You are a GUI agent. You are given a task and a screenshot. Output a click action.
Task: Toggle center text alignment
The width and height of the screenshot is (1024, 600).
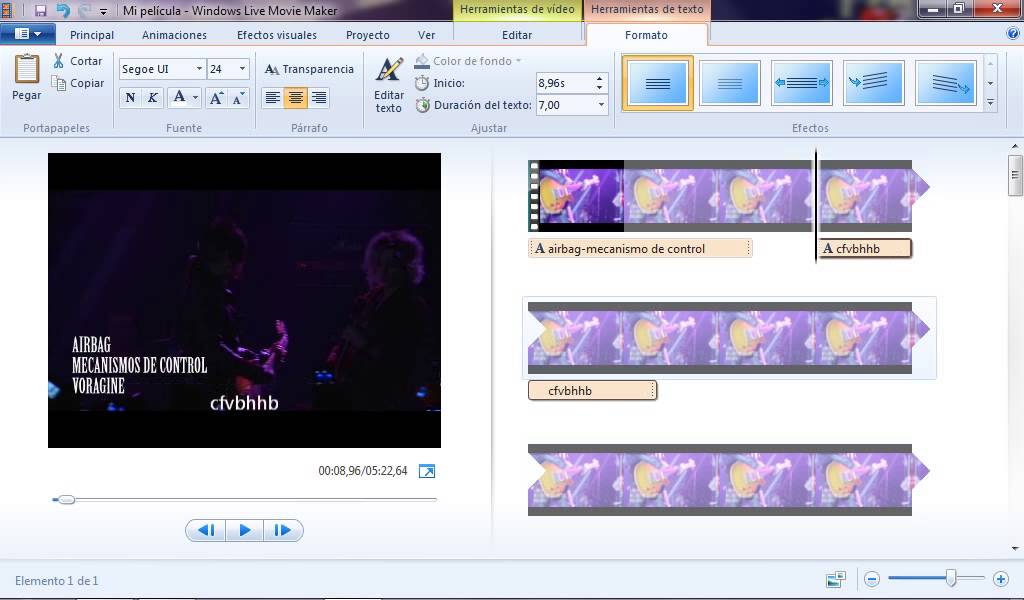(x=295, y=98)
